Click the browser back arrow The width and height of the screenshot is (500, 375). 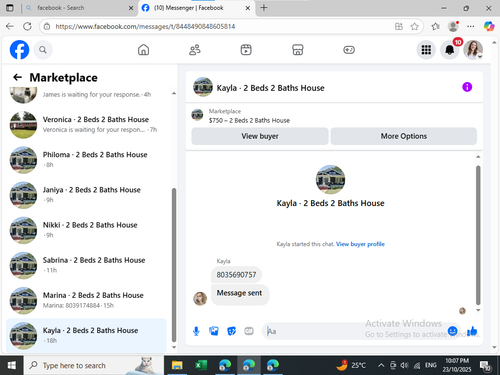[x=10, y=26]
